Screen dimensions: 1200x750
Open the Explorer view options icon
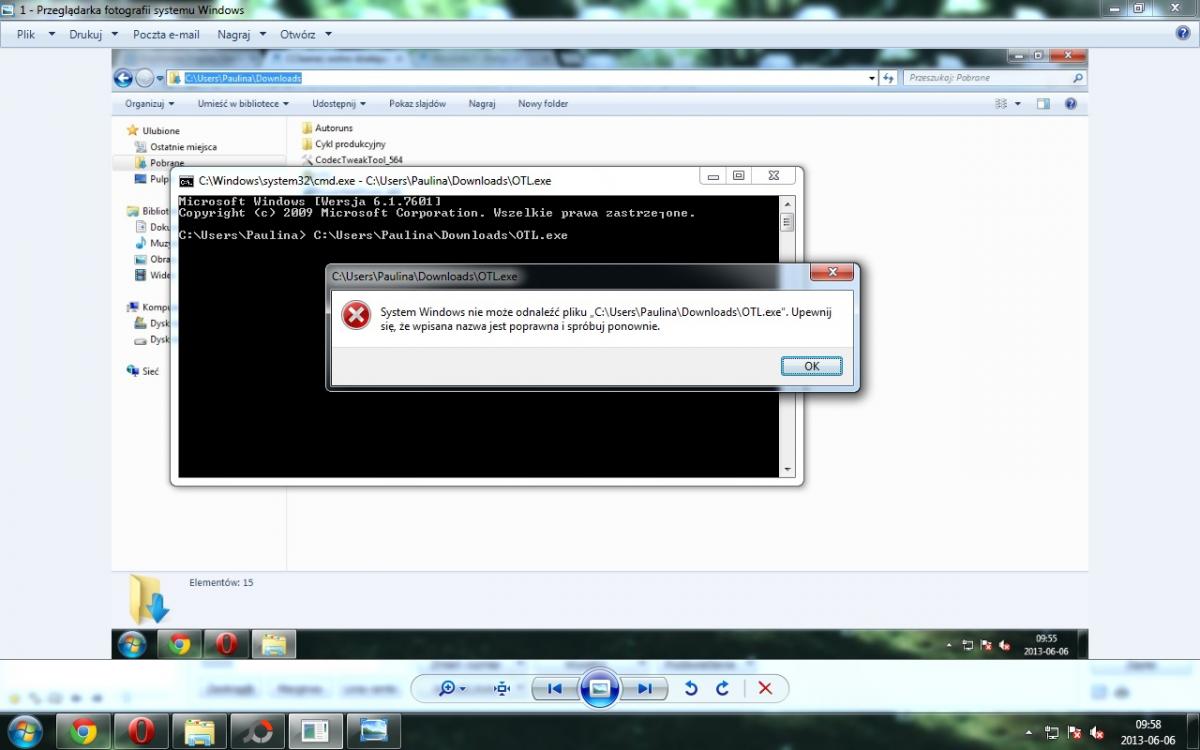coord(1001,104)
